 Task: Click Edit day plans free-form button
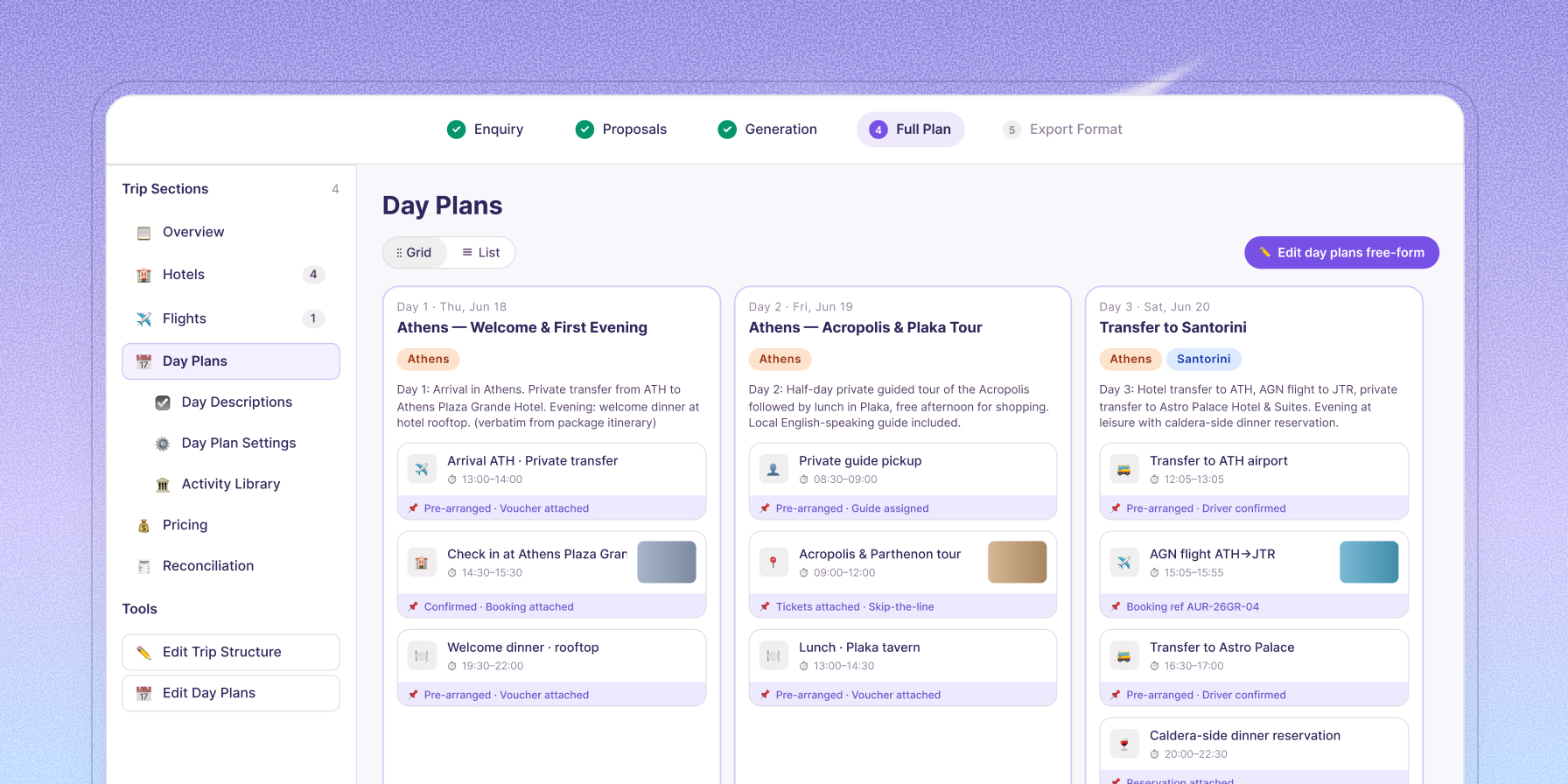(x=1341, y=253)
